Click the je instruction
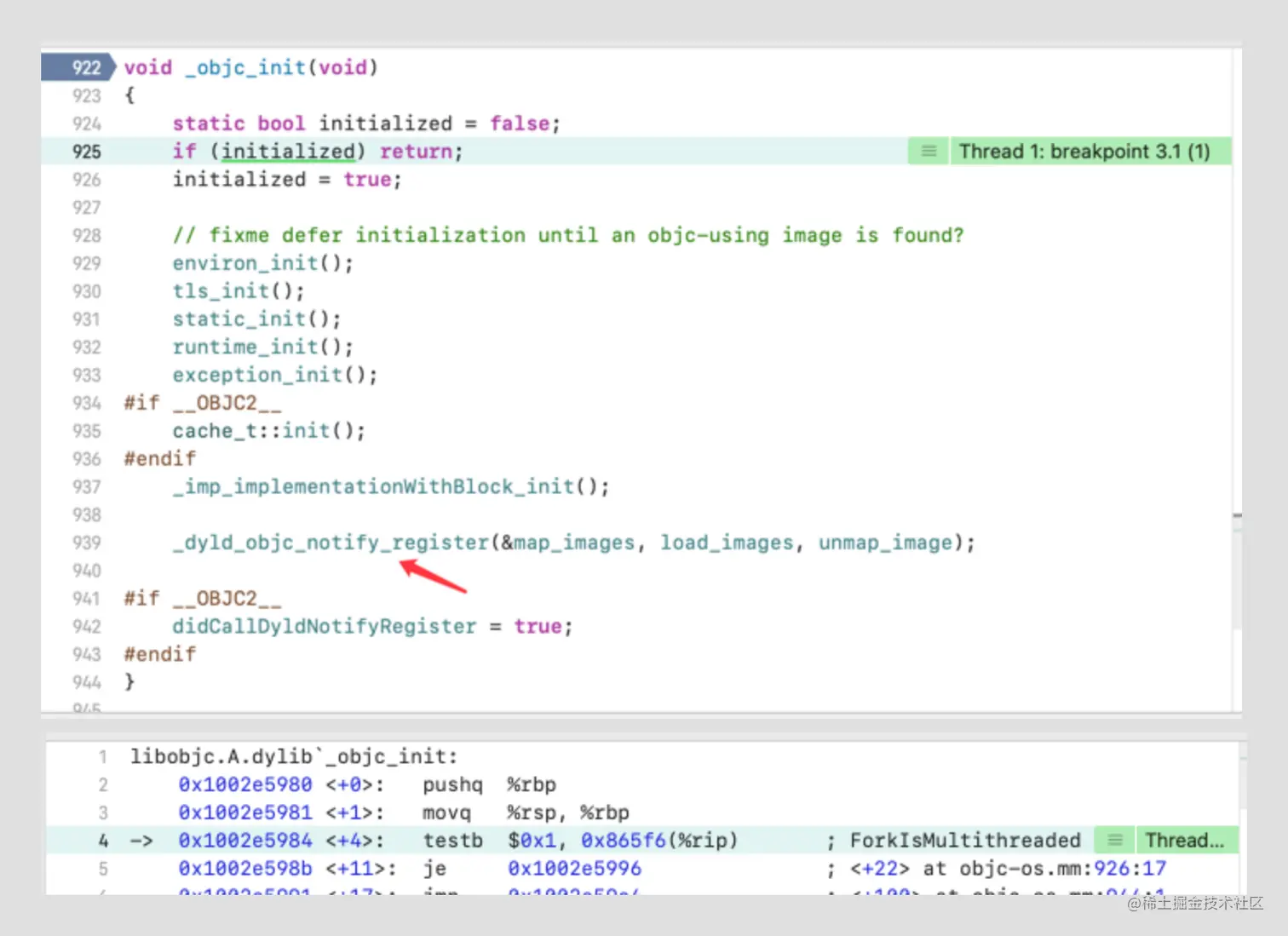Screen dimensions: 1288x936 [434, 869]
